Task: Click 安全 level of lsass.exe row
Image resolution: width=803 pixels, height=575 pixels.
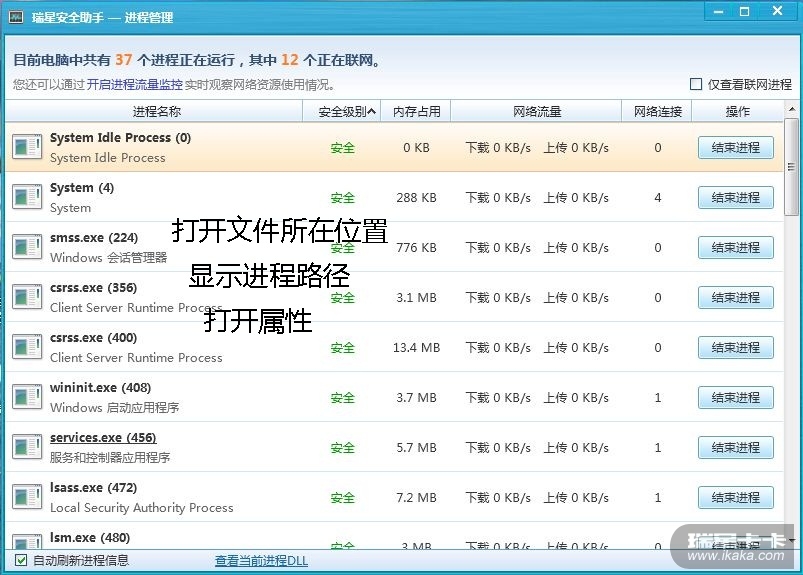Action: click(x=342, y=498)
